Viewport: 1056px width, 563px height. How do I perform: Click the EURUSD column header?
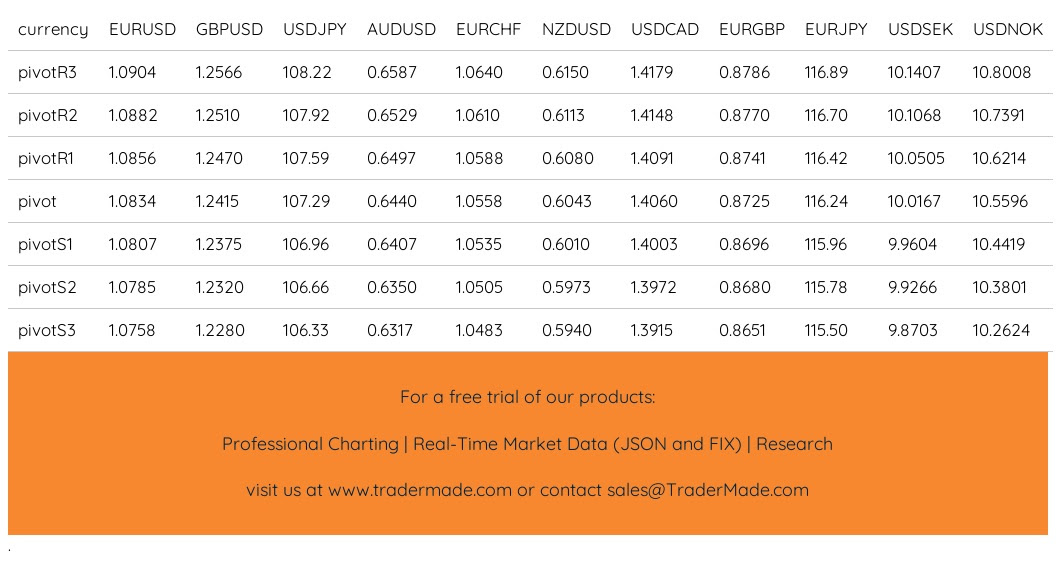coord(142,29)
